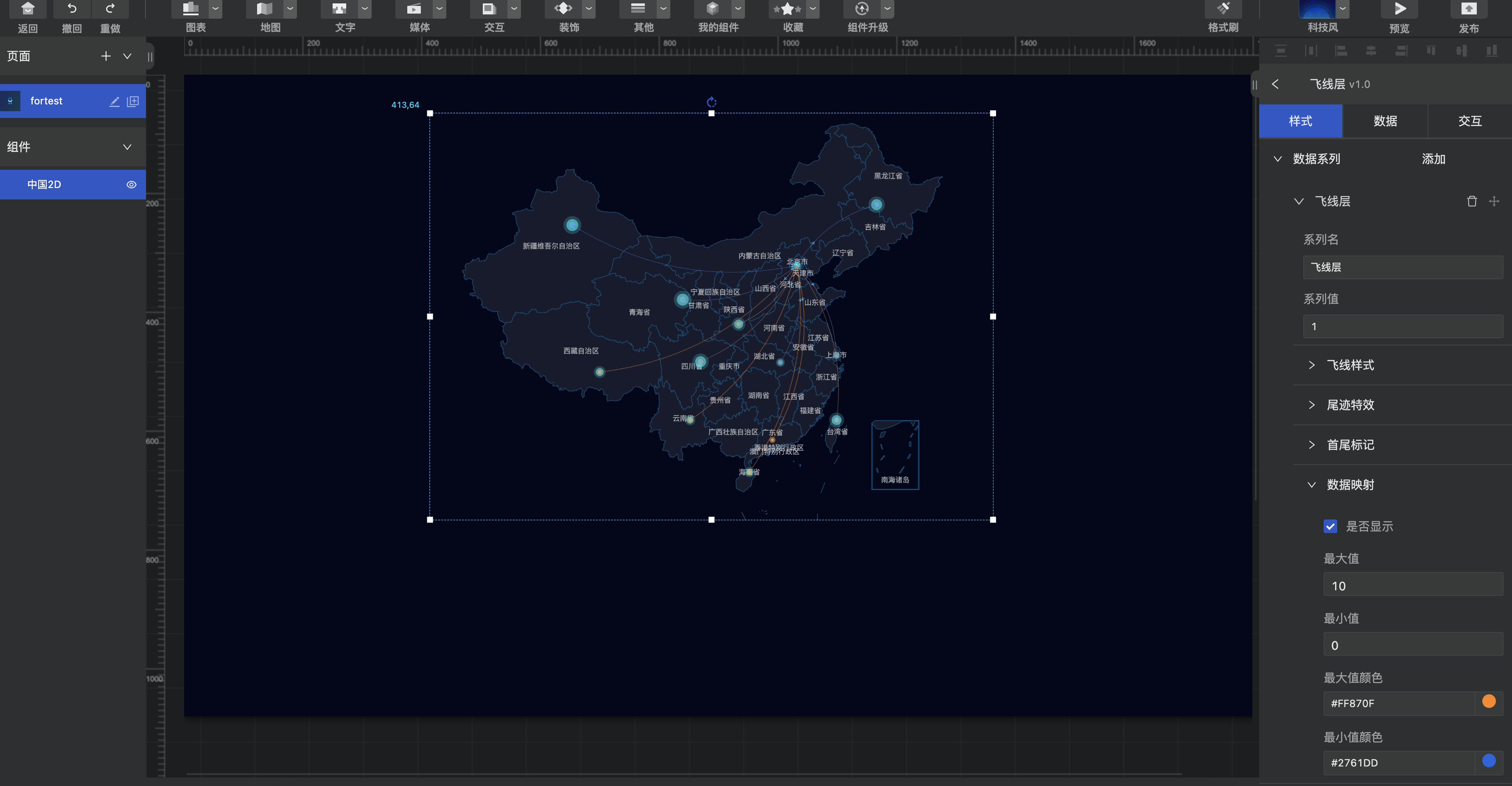Viewport: 1512px width, 786px height.
Task: Go back with the arrow beside 飞线层 v1.0
Action: pos(1275,84)
